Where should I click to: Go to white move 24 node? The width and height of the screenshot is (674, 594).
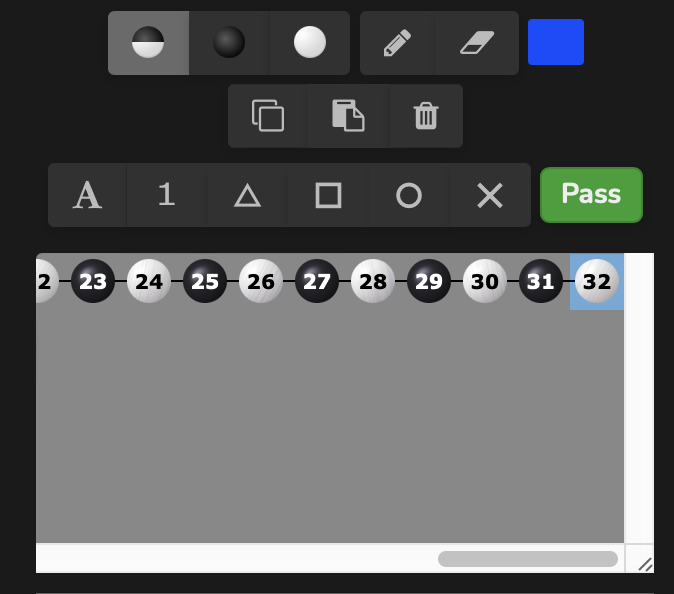coord(149,281)
